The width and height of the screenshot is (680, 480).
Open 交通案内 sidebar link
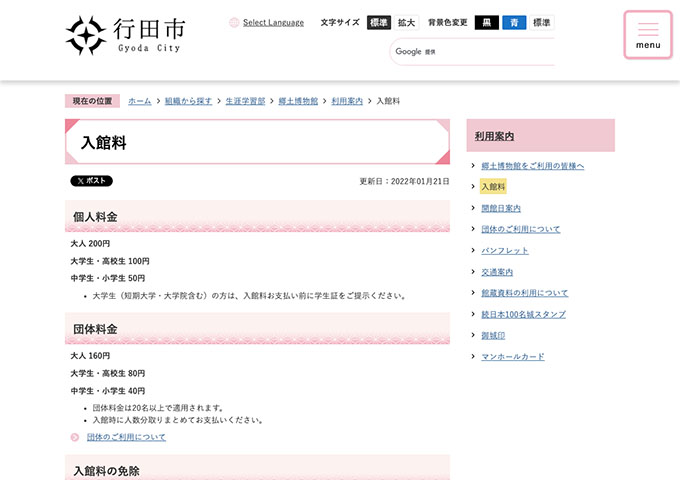(497, 272)
